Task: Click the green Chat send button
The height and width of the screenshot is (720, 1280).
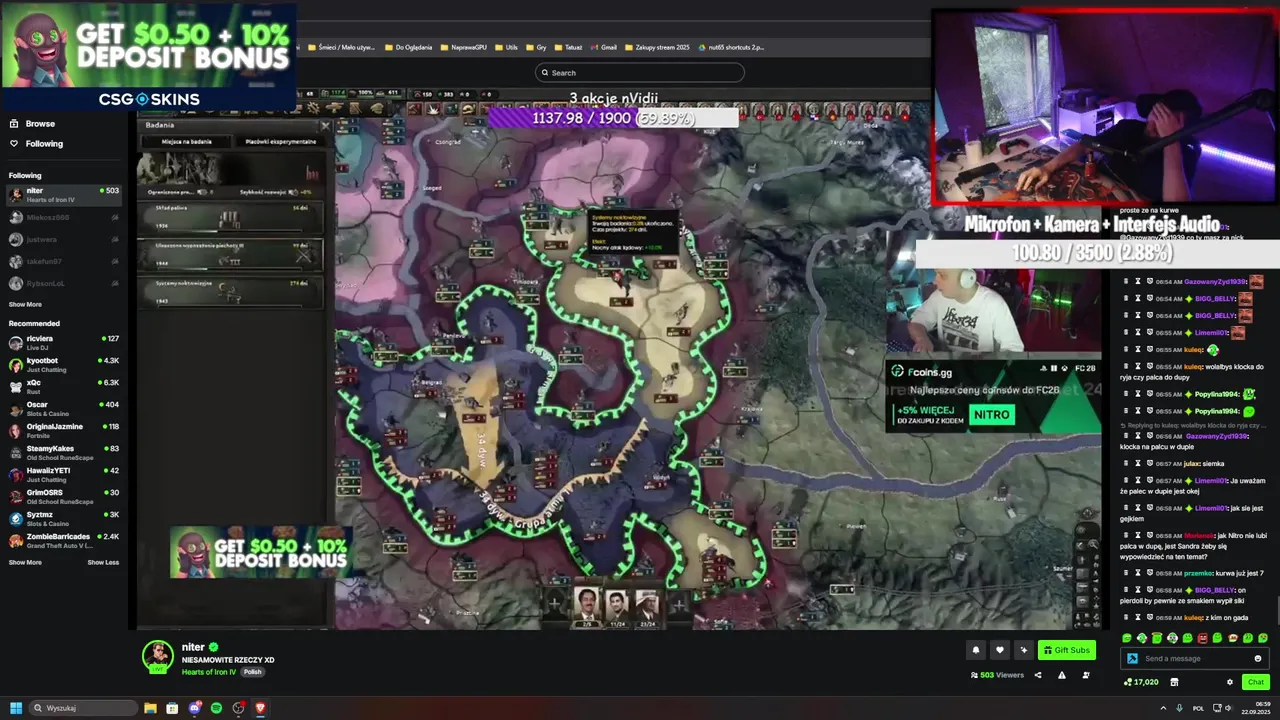Action: coord(1256,682)
